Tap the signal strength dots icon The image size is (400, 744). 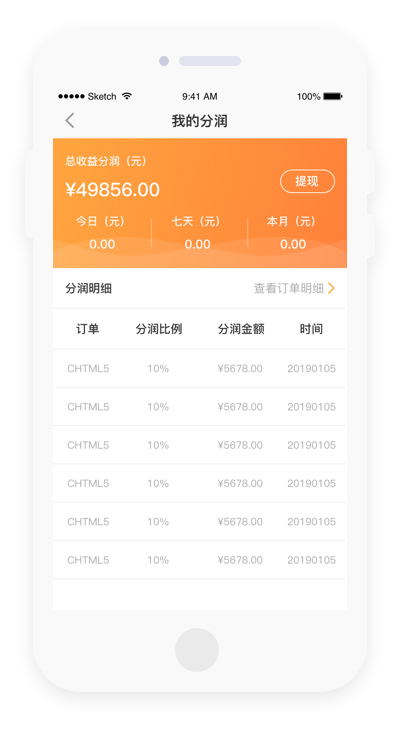71,96
